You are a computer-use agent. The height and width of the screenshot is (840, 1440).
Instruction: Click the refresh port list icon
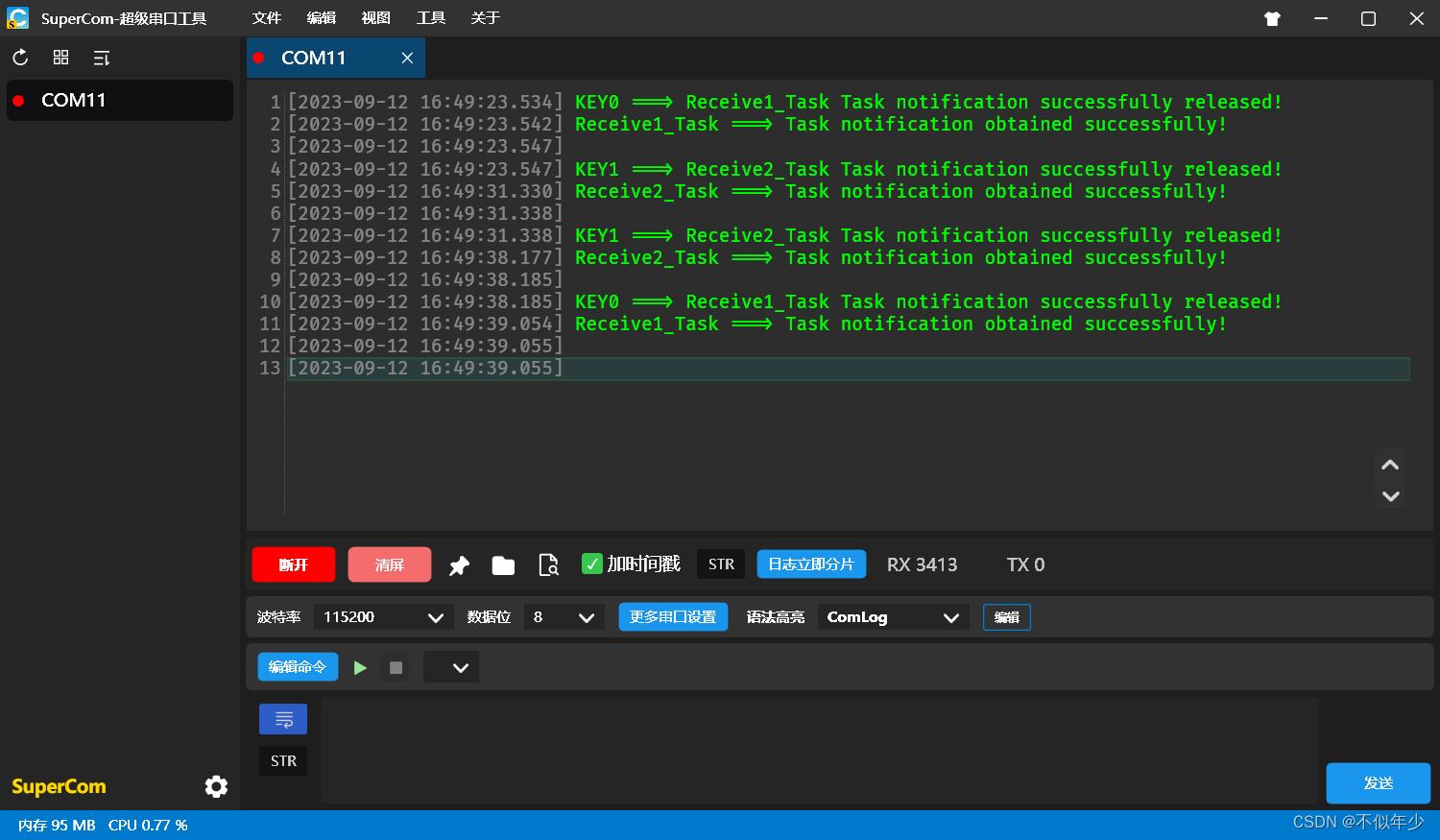[20, 58]
